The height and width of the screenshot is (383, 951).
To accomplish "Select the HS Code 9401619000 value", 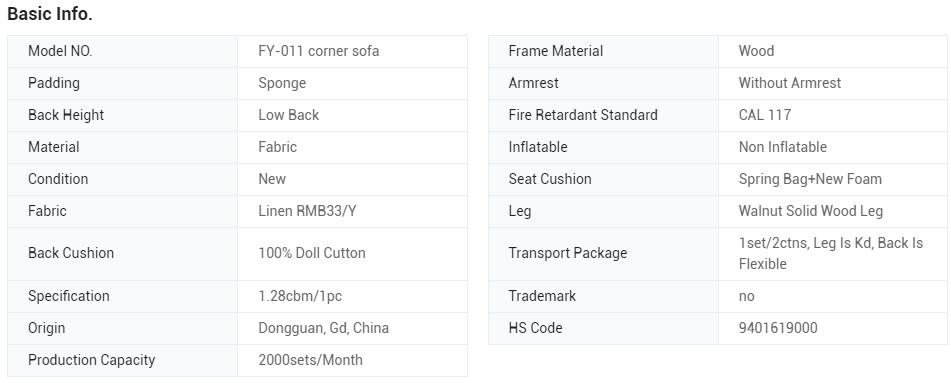I will click(778, 328).
